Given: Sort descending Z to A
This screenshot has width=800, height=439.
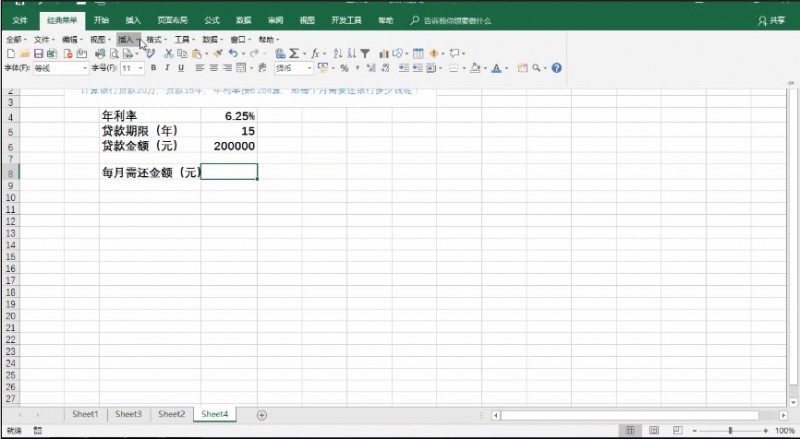Looking at the screenshot, I should point(352,54).
